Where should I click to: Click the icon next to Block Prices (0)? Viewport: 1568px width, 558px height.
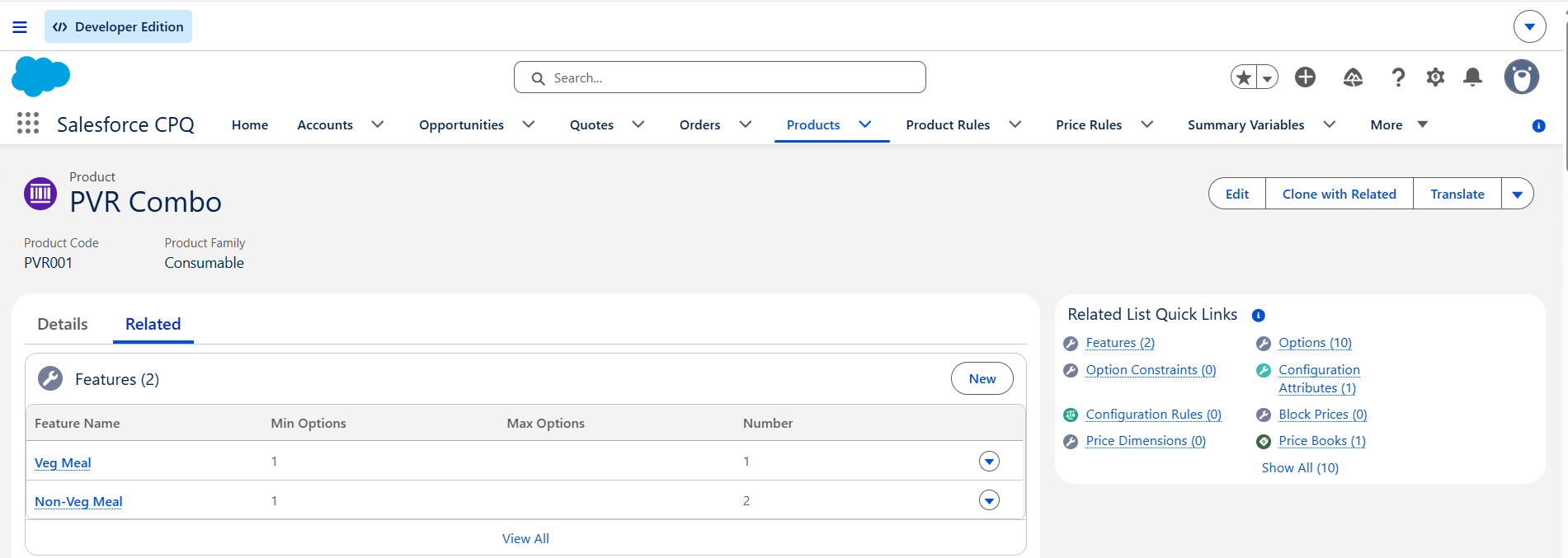(x=1264, y=415)
